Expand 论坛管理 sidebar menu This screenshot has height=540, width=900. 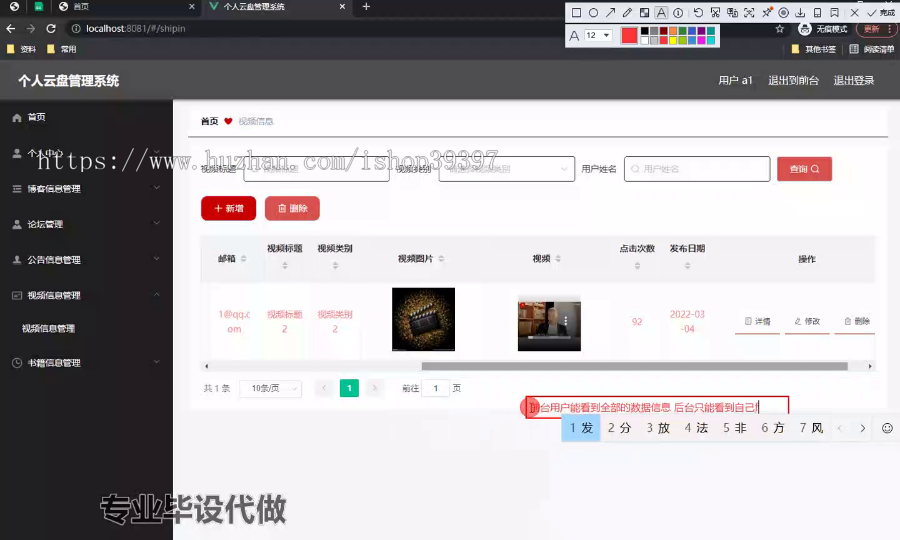pos(86,224)
